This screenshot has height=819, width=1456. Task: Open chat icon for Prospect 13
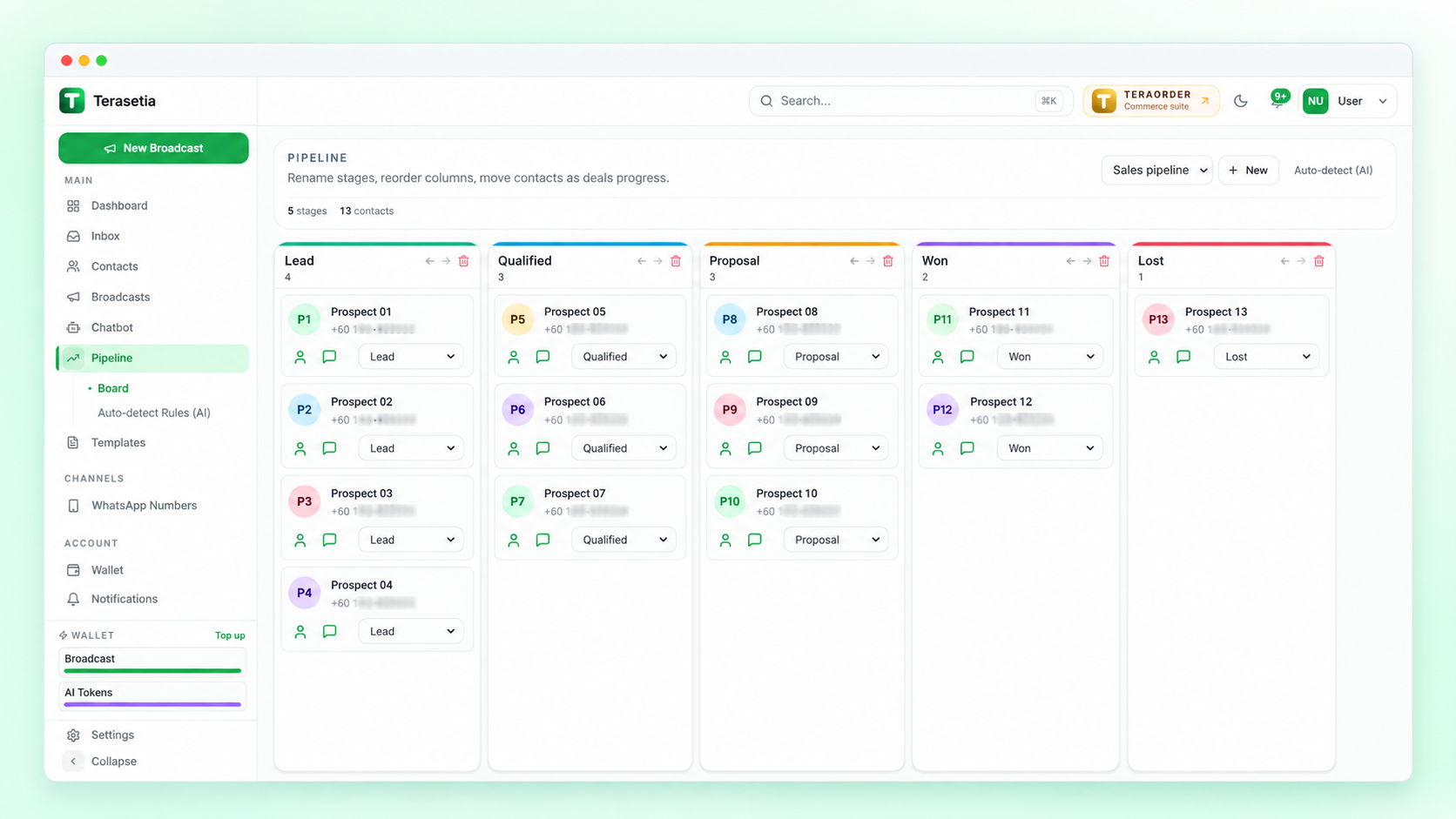point(1183,357)
